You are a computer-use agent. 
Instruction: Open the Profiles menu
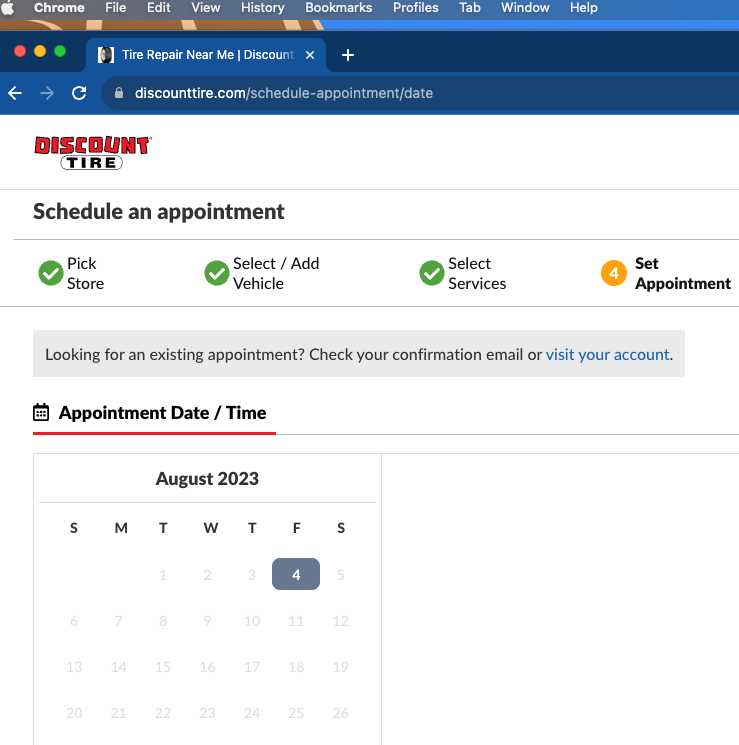pyautogui.click(x=415, y=8)
